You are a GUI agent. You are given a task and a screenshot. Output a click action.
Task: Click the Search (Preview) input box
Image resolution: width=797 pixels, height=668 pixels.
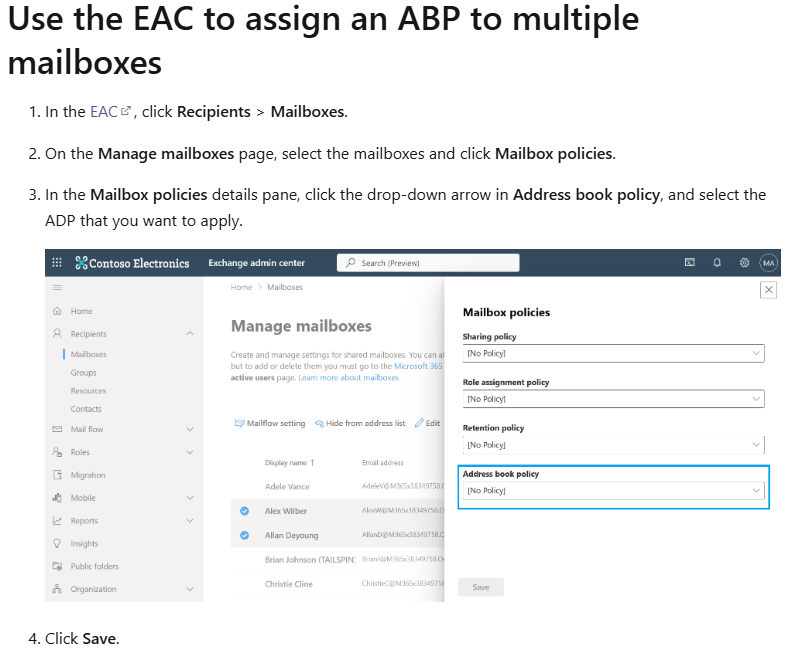coord(428,263)
